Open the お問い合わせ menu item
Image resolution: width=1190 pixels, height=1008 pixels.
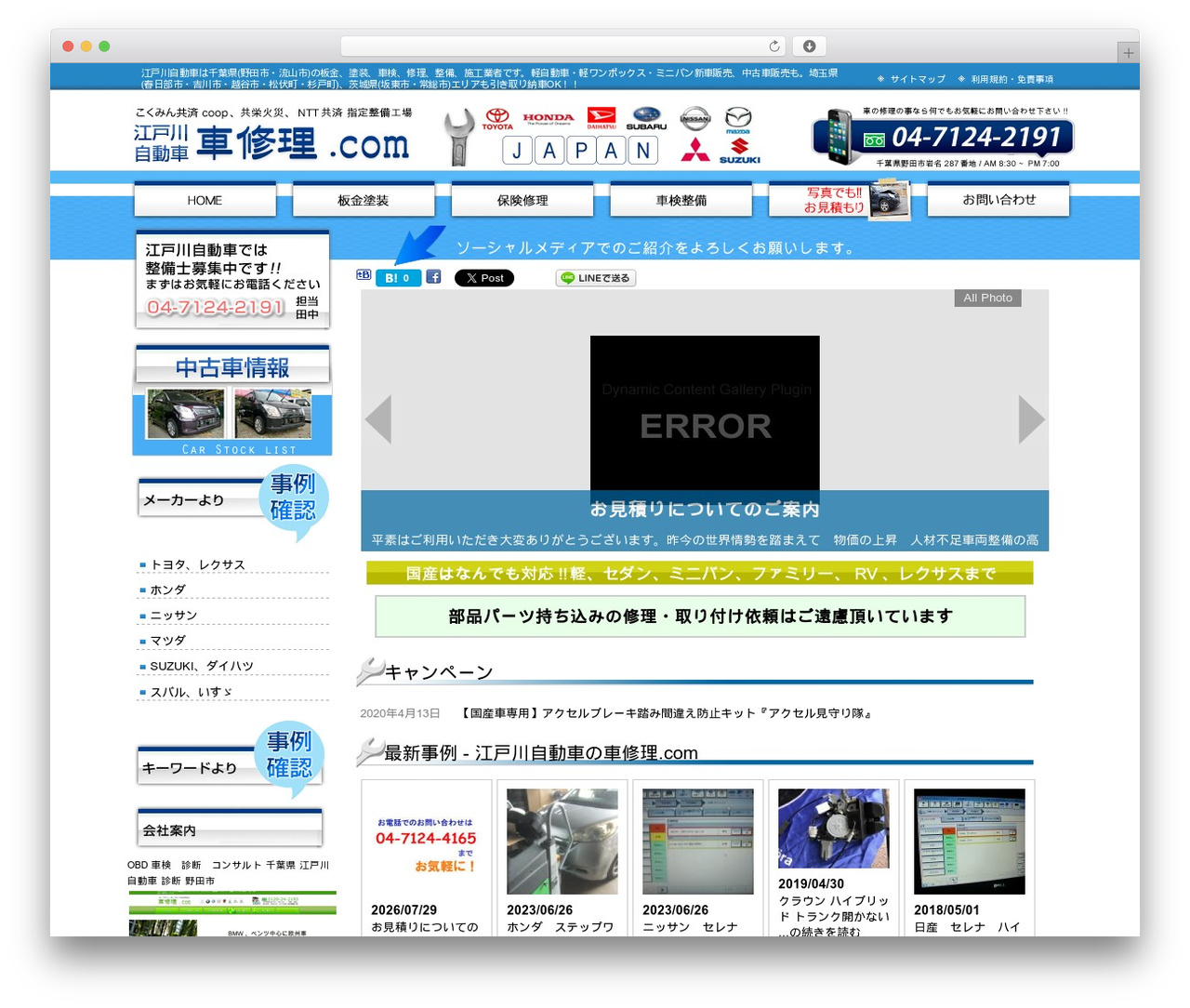[998, 200]
